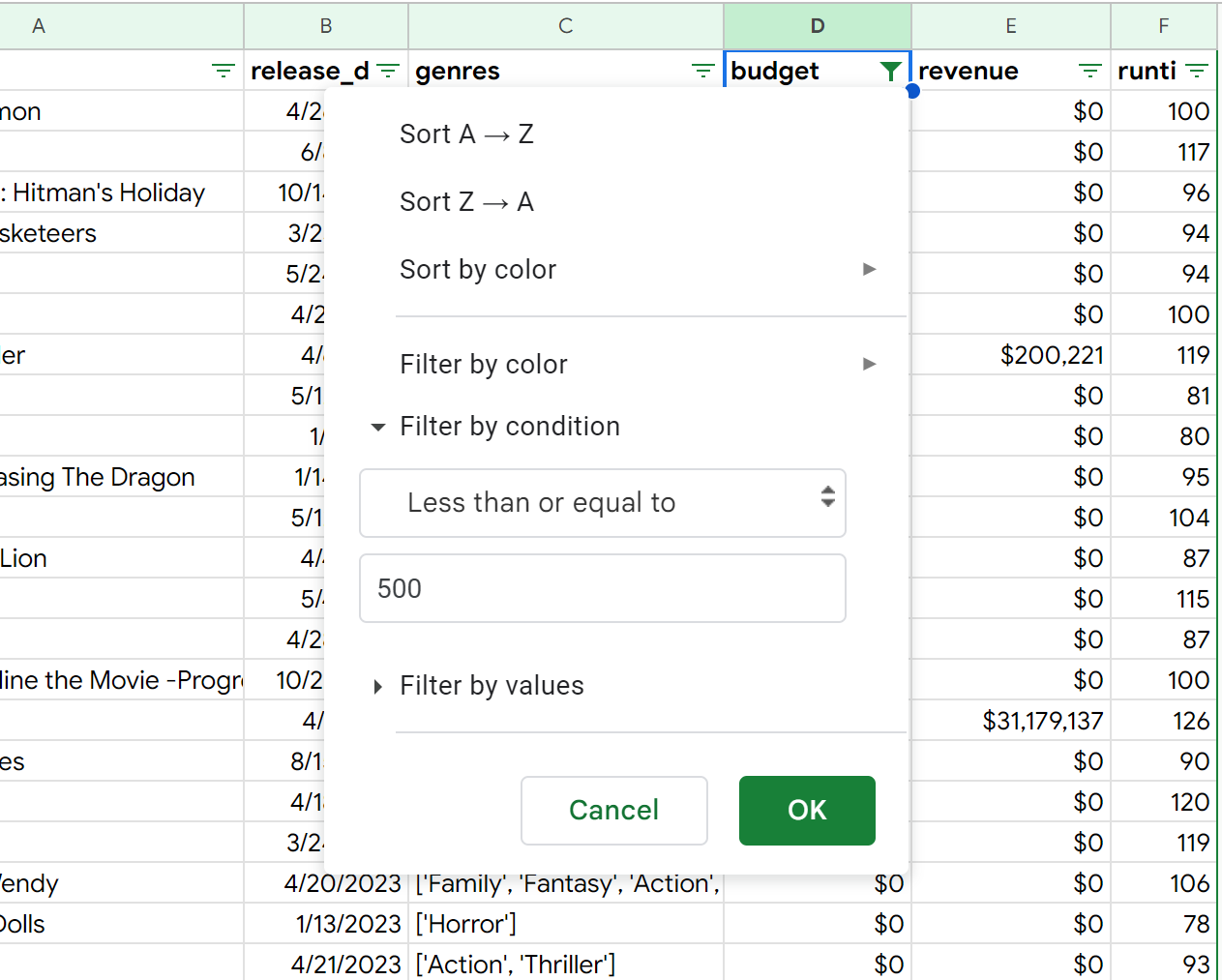Open the Sort by color submenu arrow

[869, 269]
